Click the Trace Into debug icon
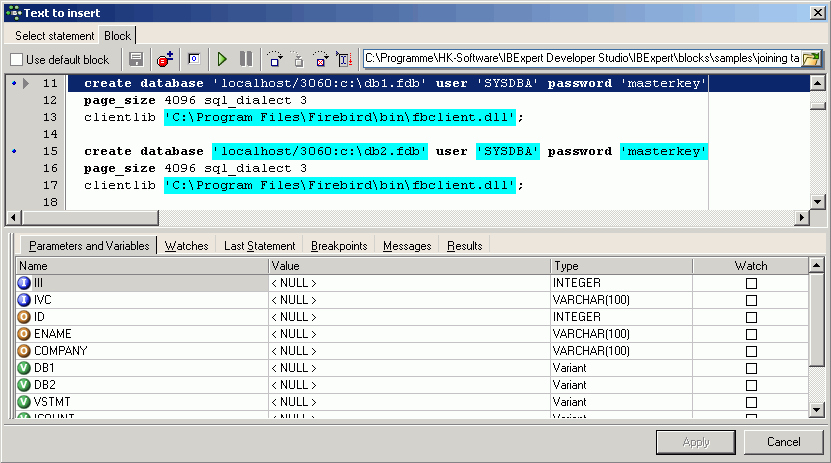The height and width of the screenshot is (463, 831). click(x=298, y=60)
